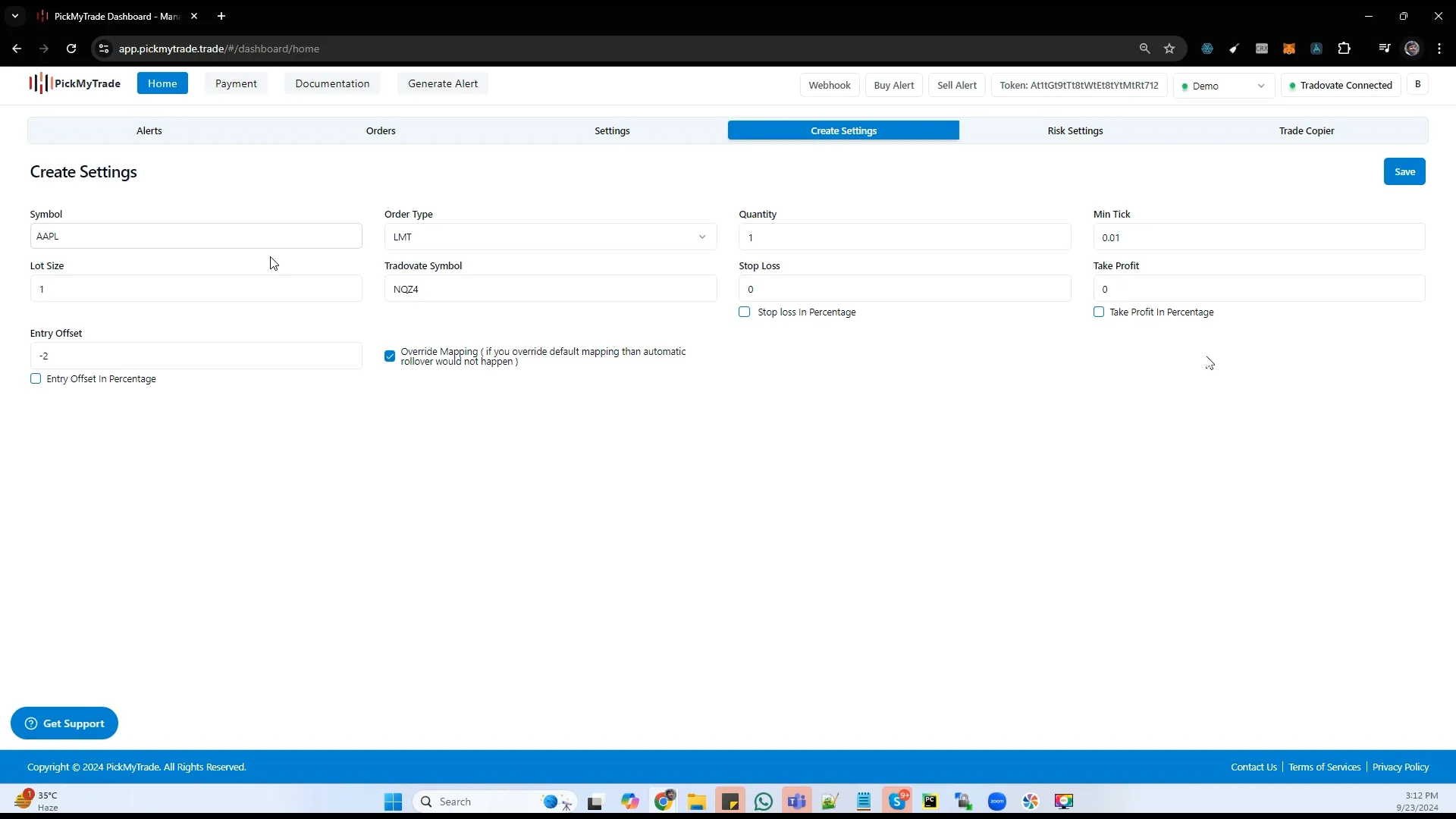Image resolution: width=1456 pixels, height=819 pixels.
Task: Open WhatsApp from the taskbar
Action: click(764, 802)
